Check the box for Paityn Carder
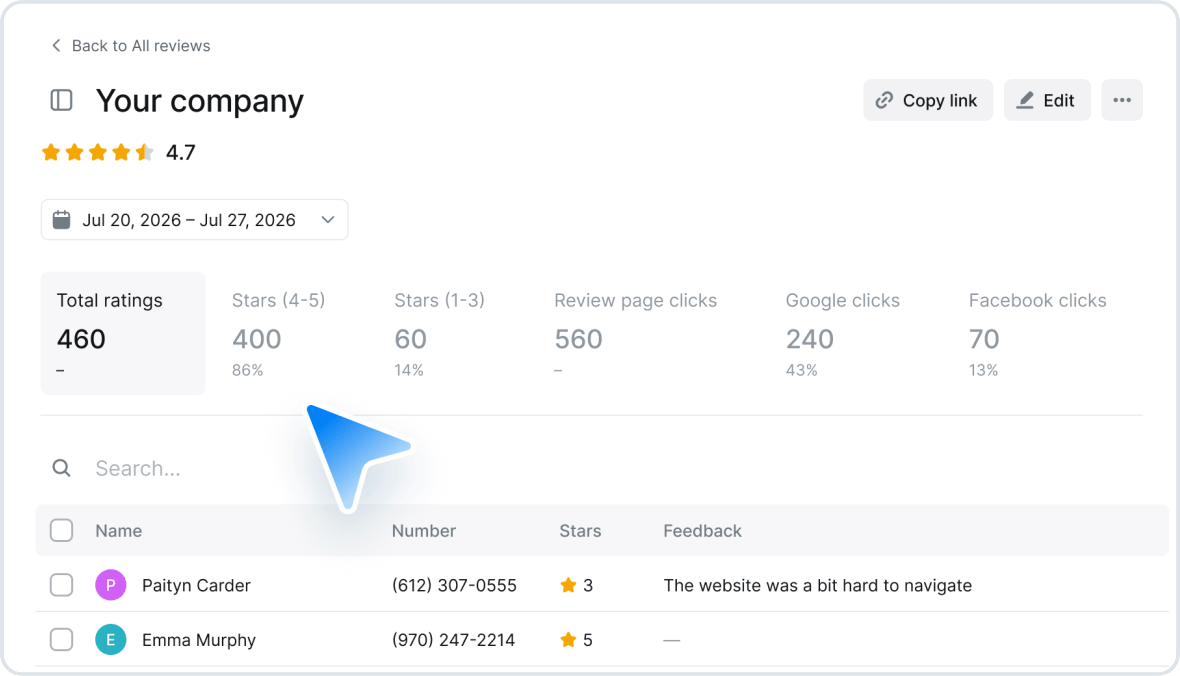 [62, 585]
